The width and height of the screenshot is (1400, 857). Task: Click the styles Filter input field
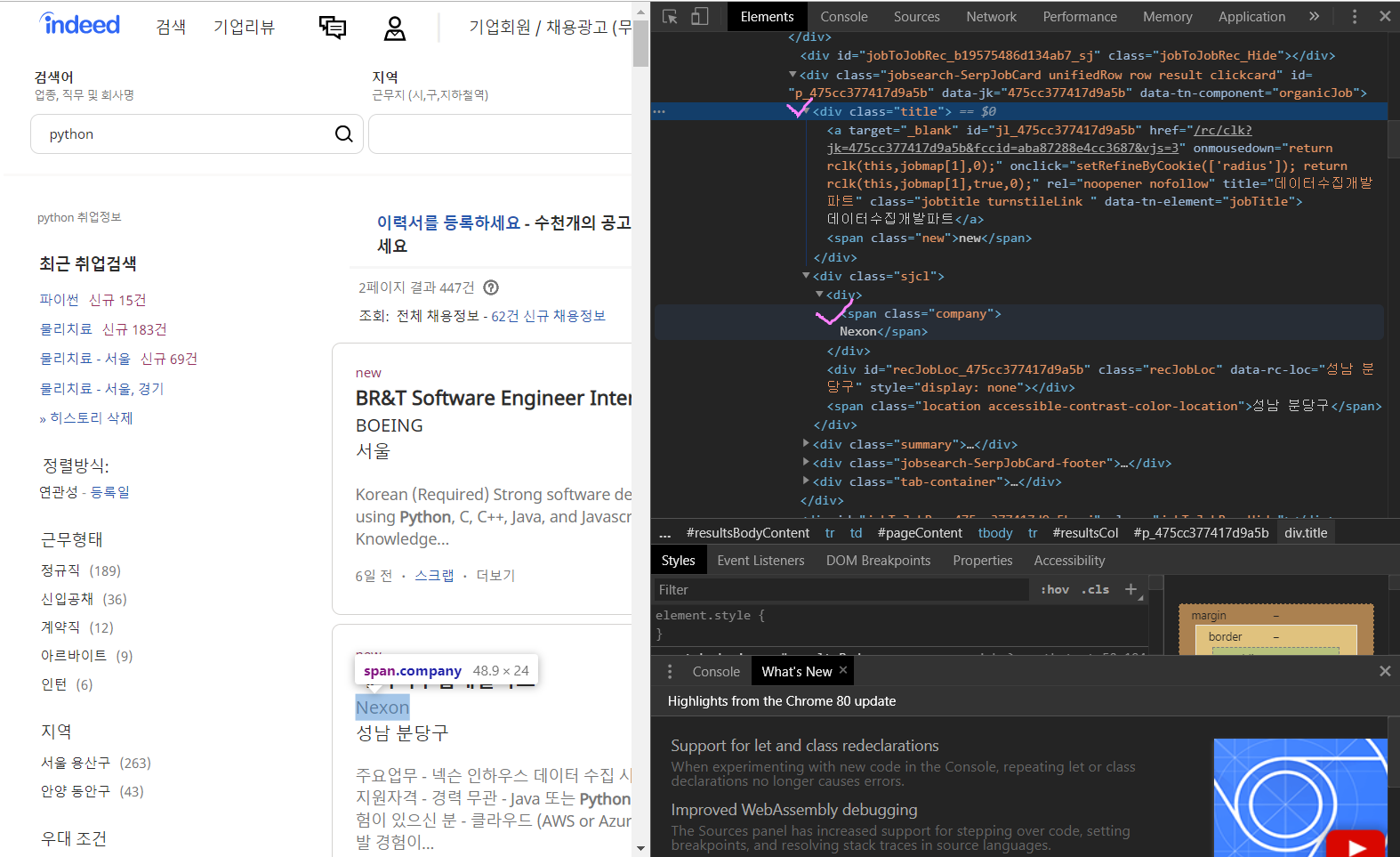pos(841,590)
